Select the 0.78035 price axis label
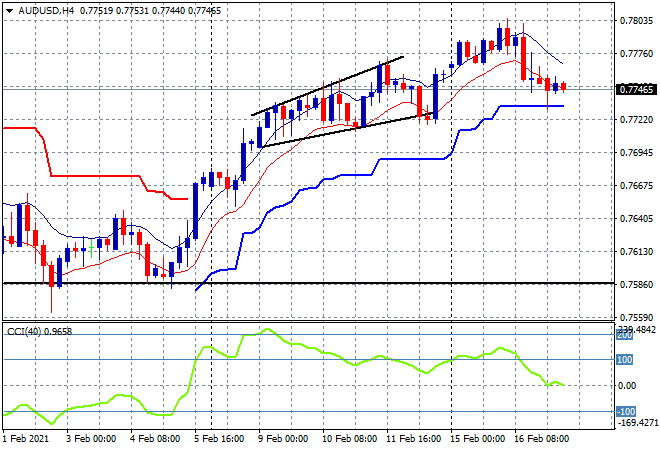The image size is (660, 450). (636, 21)
